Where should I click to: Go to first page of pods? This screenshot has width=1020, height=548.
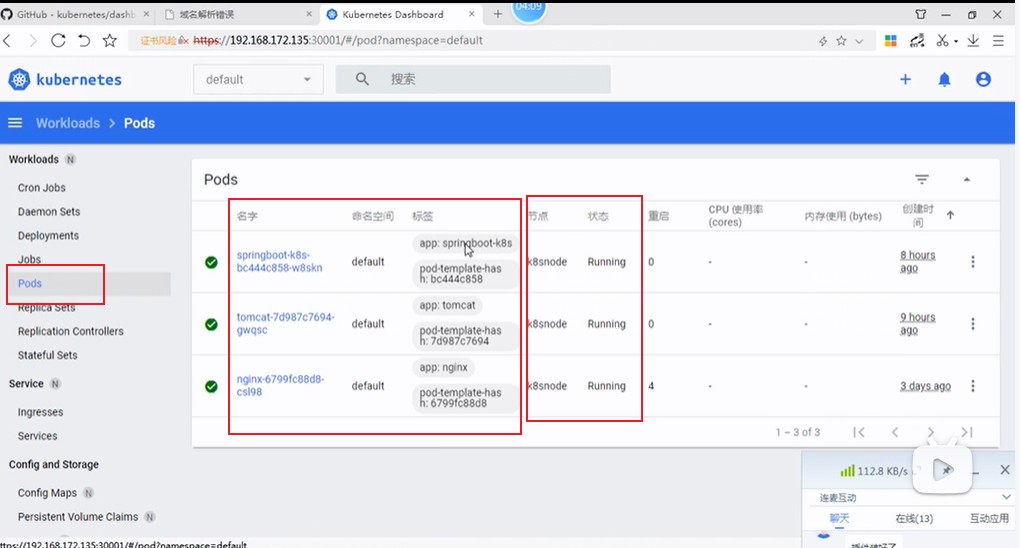coord(859,432)
